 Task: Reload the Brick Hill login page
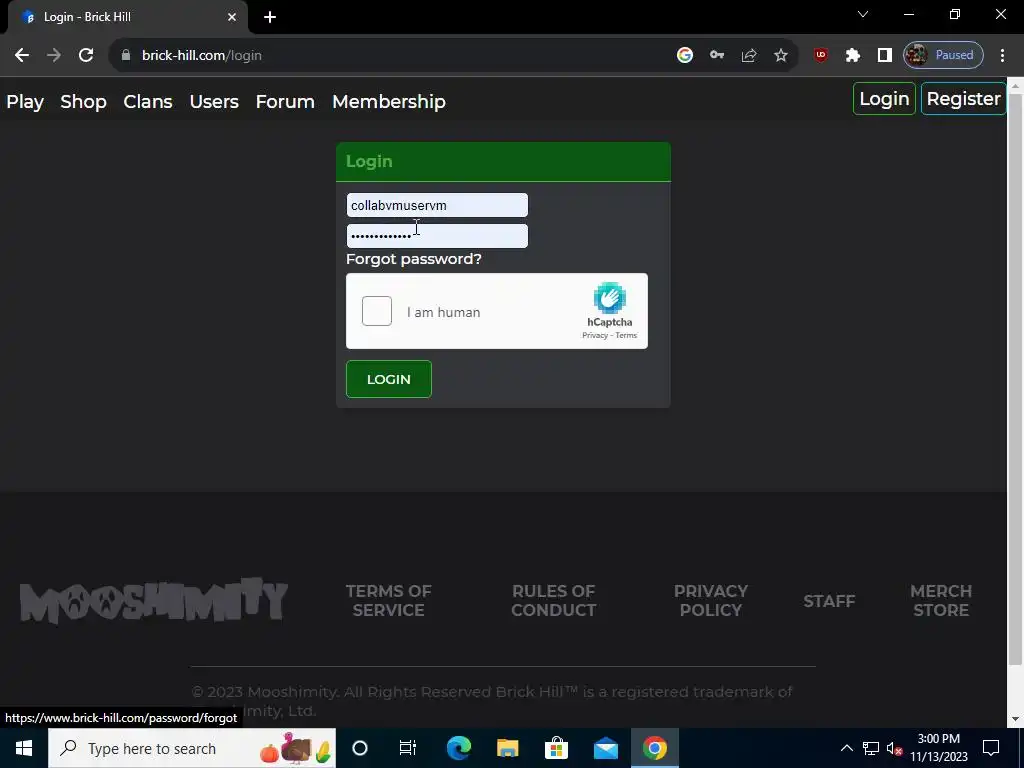pyautogui.click(x=86, y=56)
